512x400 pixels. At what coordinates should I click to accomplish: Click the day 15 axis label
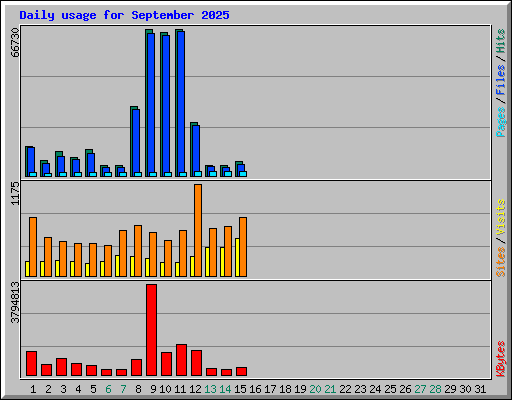(240, 389)
